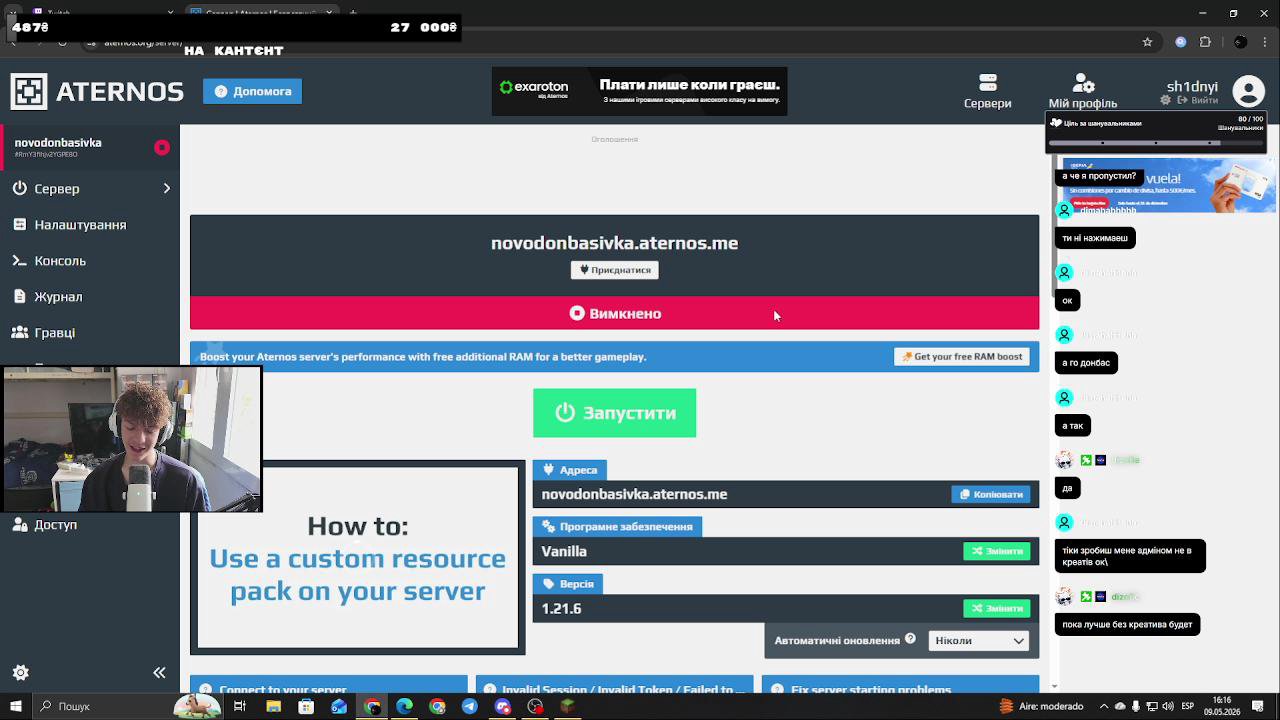Click the ESP language indicator
Image resolution: width=1280 pixels, height=720 pixels.
point(1187,706)
